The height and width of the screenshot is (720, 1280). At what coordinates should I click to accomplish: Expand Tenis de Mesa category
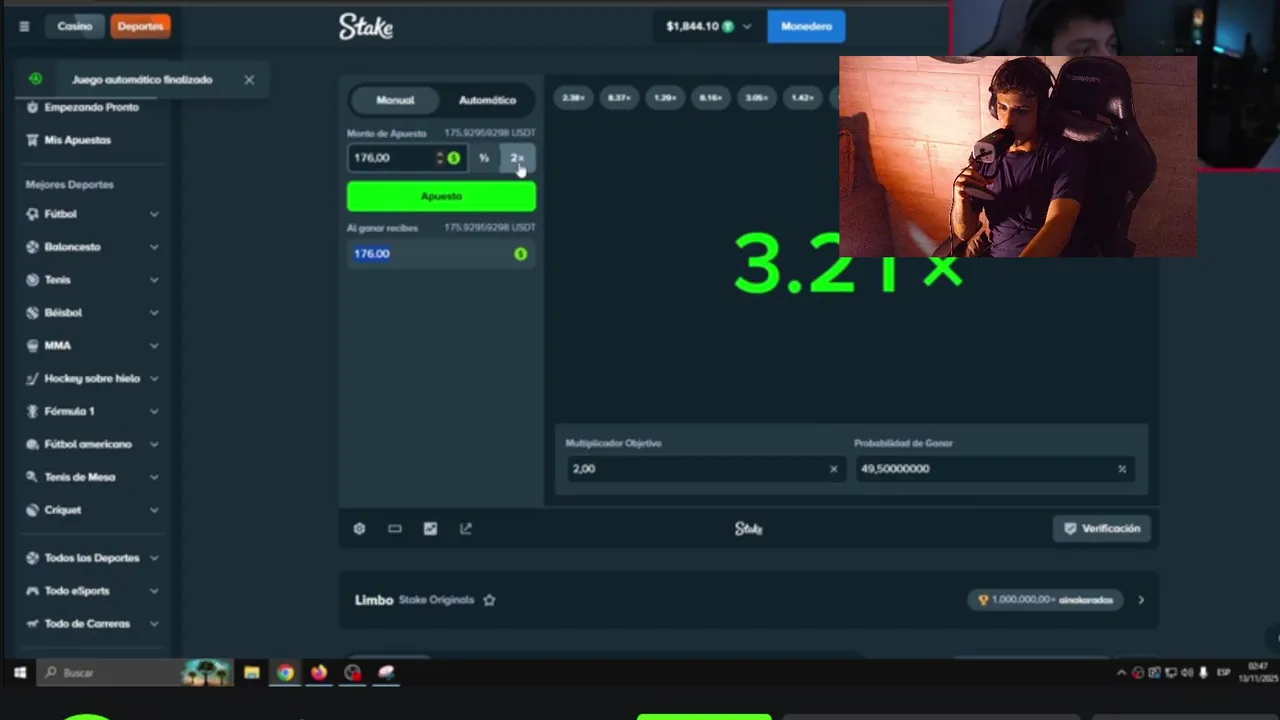(154, 477)
